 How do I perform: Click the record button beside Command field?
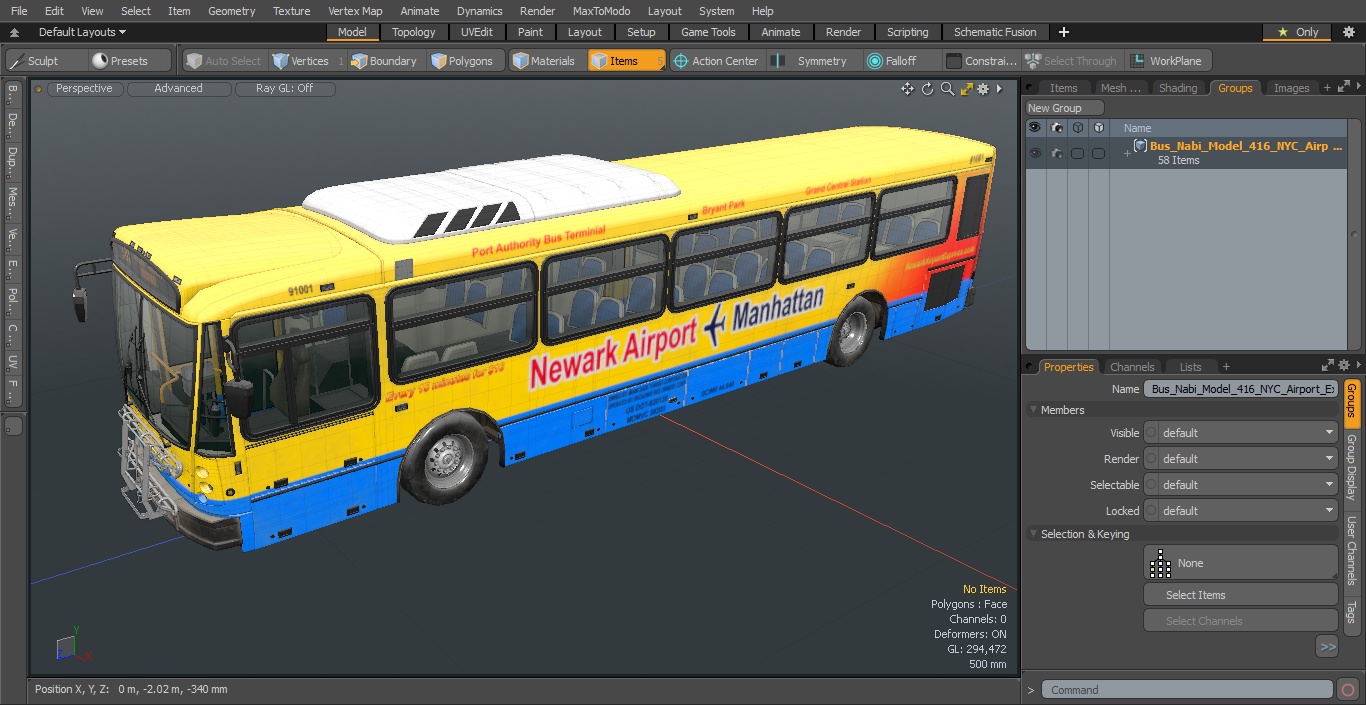pyautogui.click(x=1348, y=690)
